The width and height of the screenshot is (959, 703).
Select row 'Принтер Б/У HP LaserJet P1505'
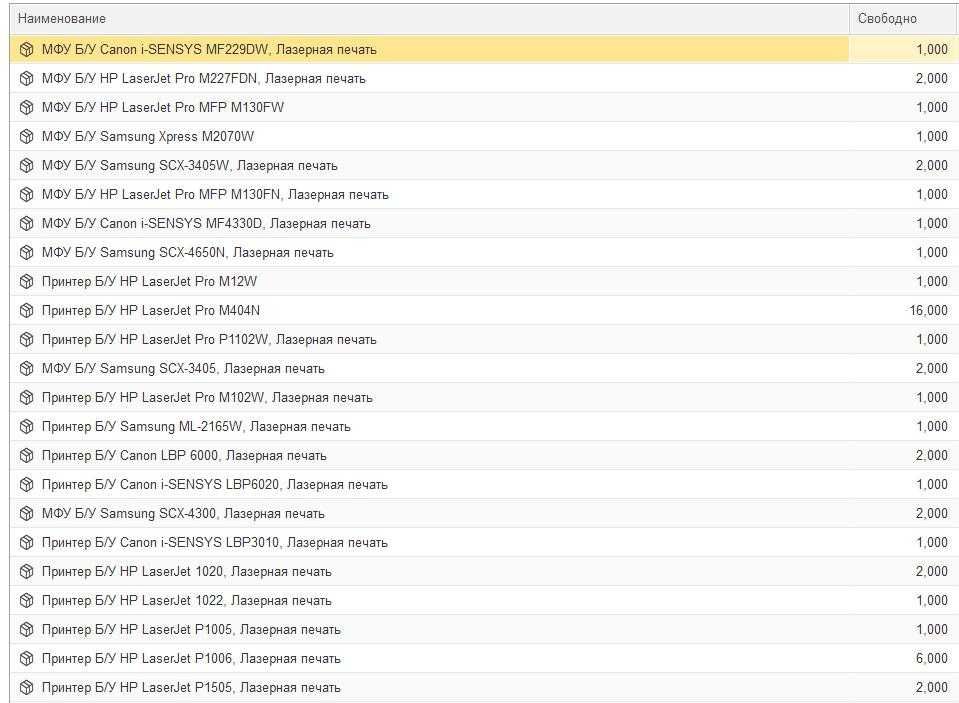(484, 688)
